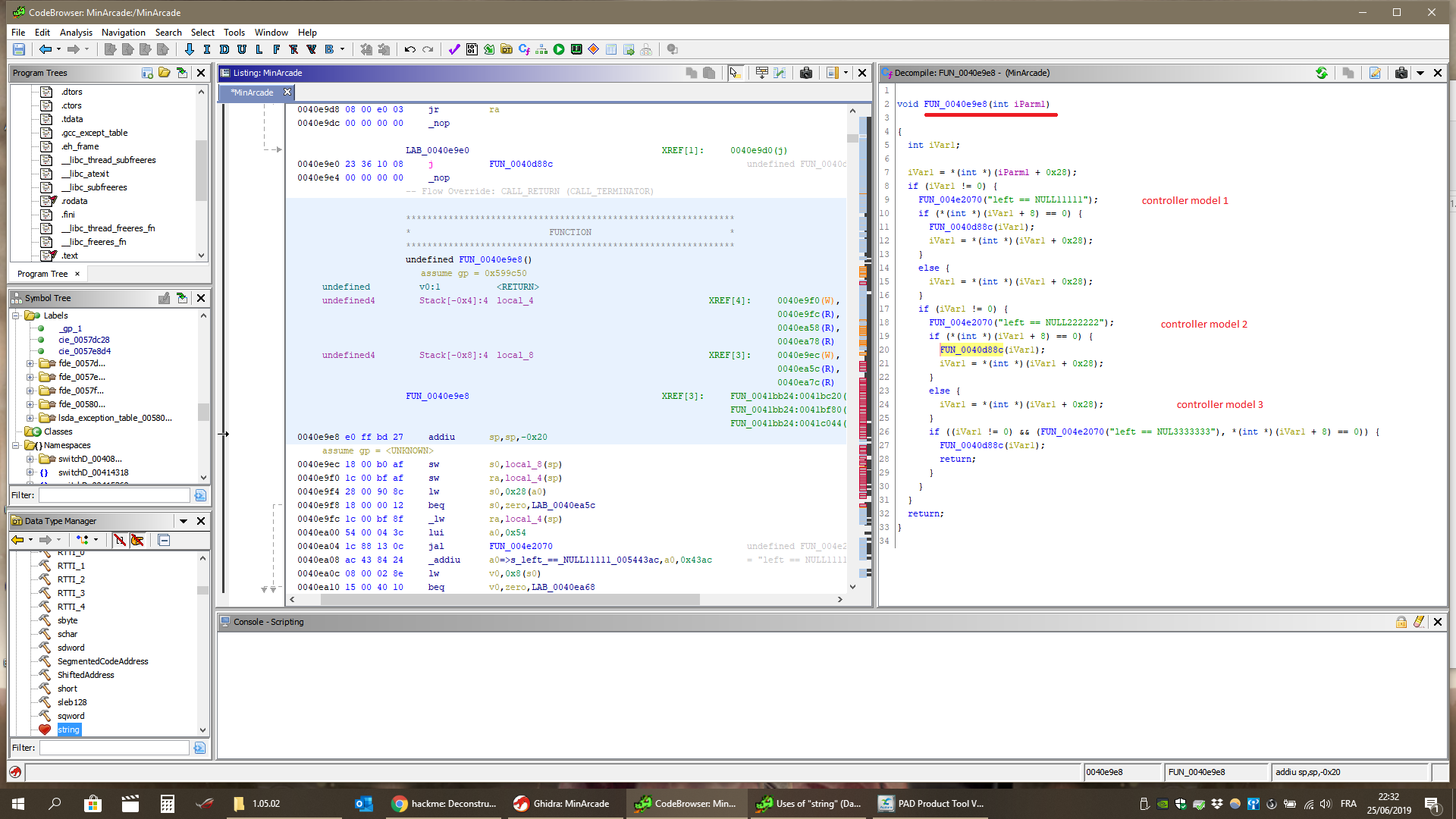
Task: Close the Program Trees panel
Action: [201, 73]
